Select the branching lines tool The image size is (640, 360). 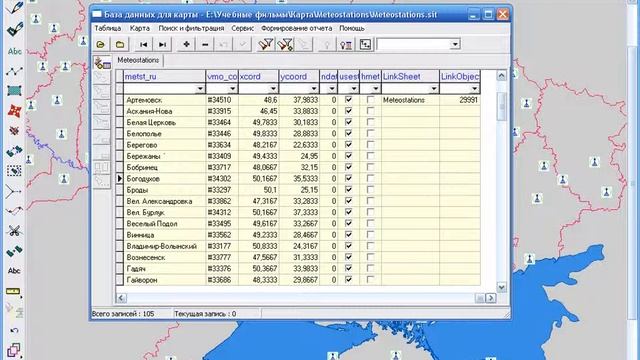[13, 191]
